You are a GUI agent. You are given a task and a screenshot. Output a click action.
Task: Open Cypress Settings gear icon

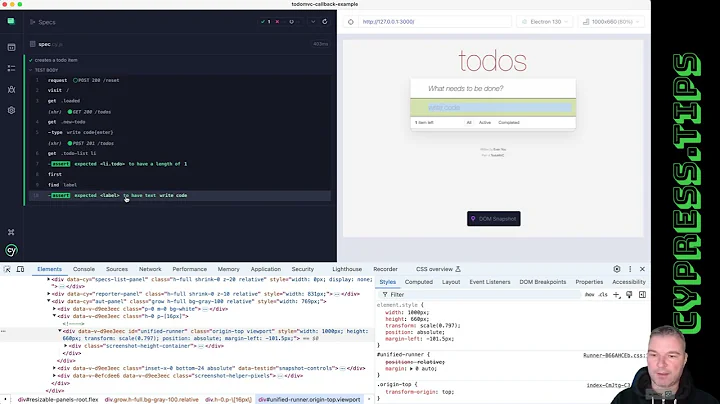click(11, 110)
